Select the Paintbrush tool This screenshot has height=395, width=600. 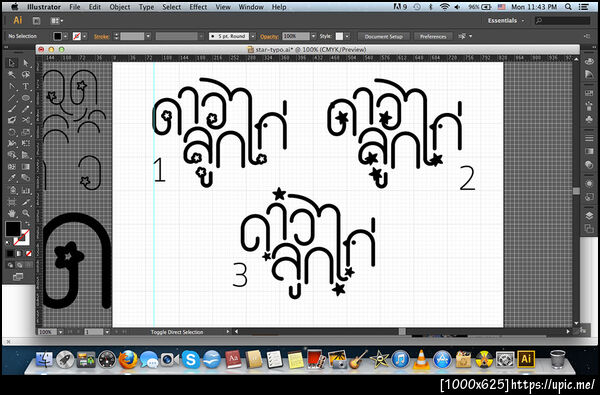(12, 109)
